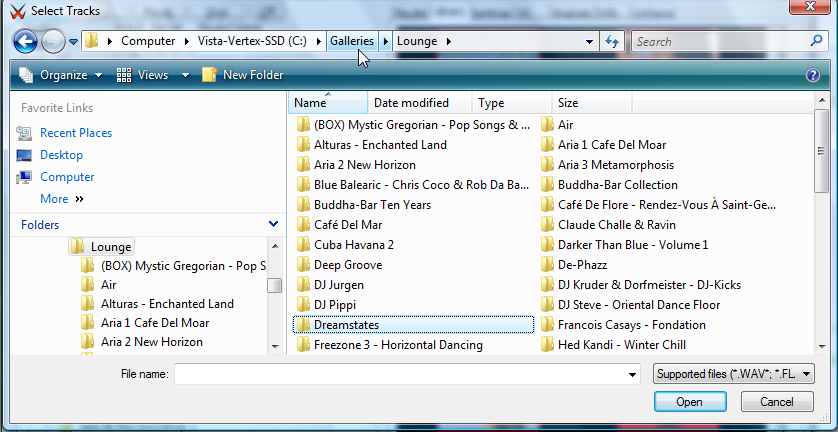The height and width of the screenshot is (432, 838).
Task: Select Alturas - Enchanted Land folder icon in list
Action: click(303, 145)
